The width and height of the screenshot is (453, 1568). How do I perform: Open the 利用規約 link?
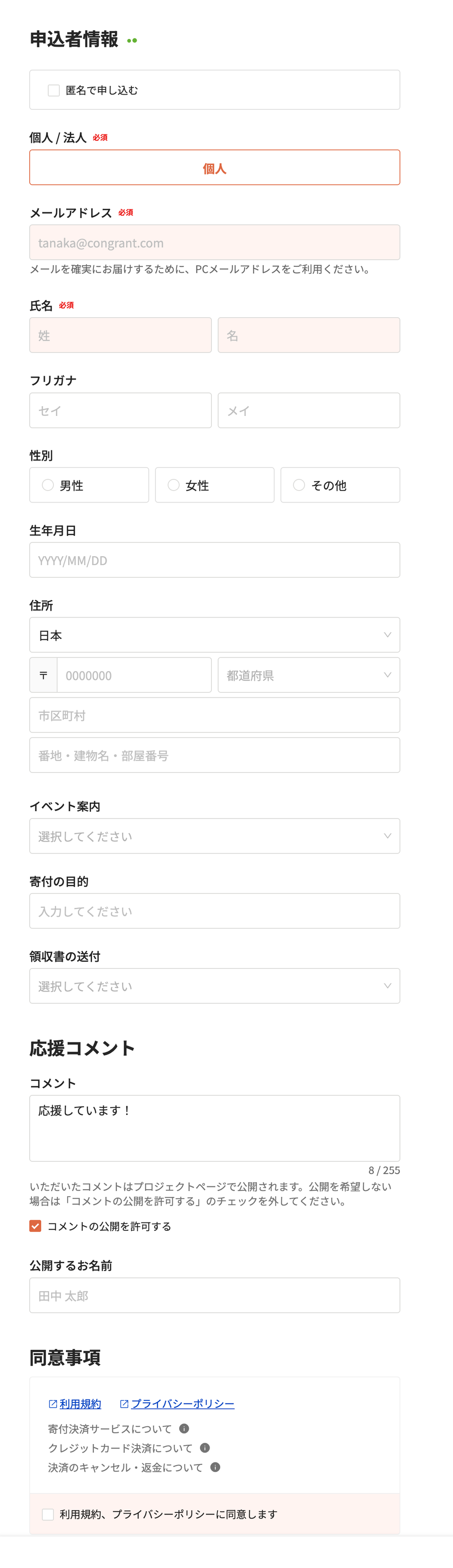(x=81, y=1404)
